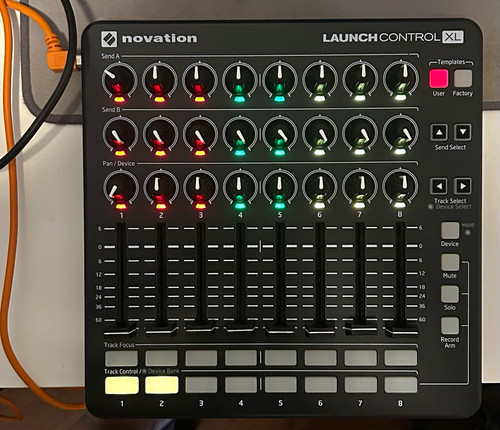Tap Track Focus button for channel 3
The width and height of the screenshot is (500, 430).
[201, 358]
